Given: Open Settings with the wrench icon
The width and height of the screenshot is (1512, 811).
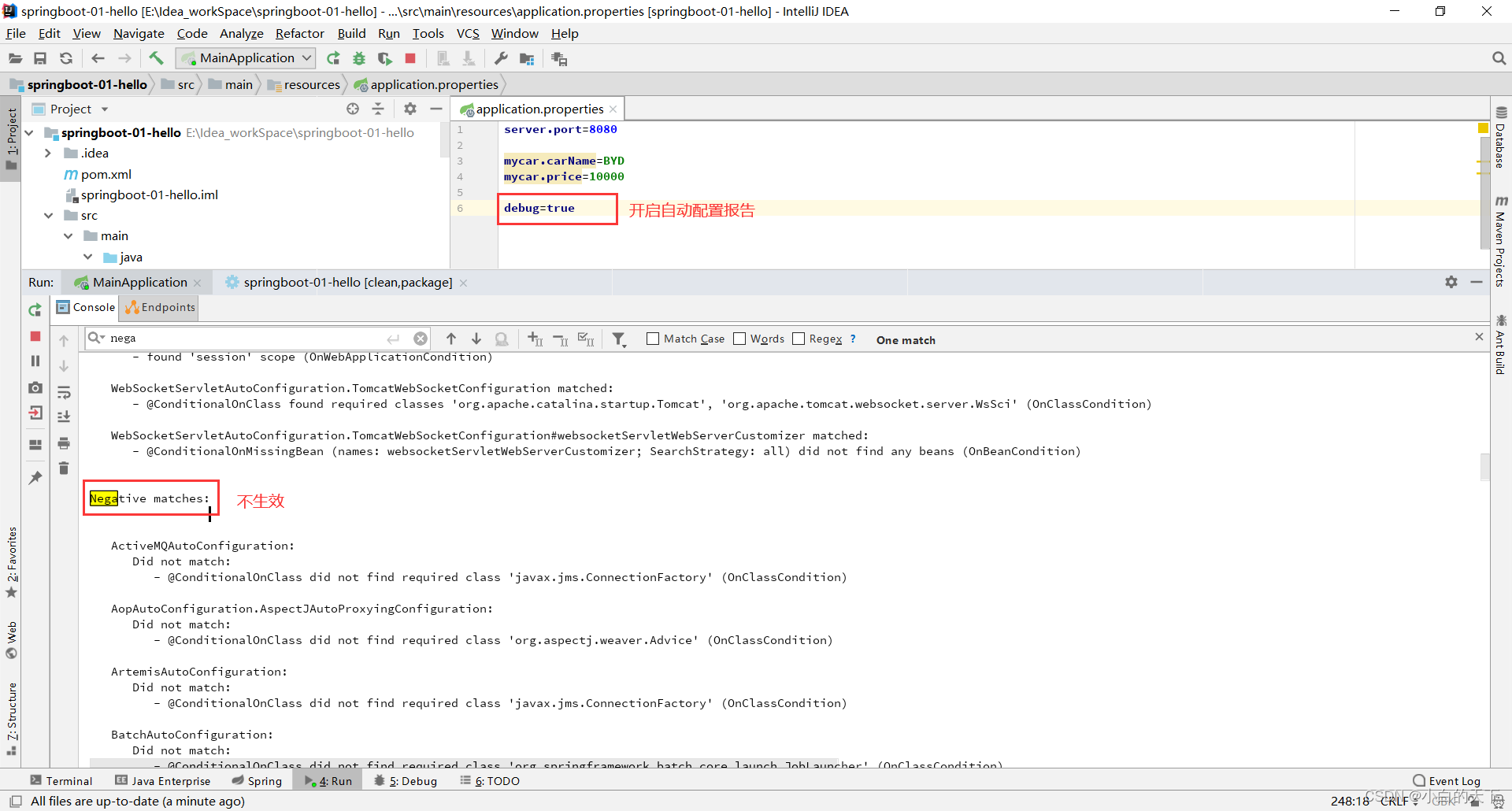Looking at the screenshot, I should coord(501,58).
